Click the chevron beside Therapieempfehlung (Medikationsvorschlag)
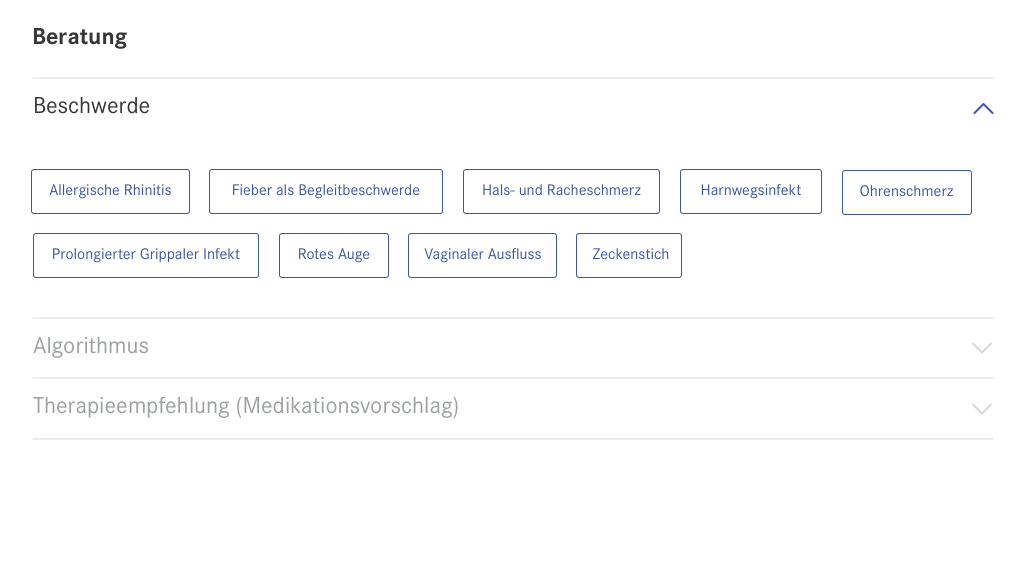The image size is (1028, 562). pyautogui.click(x=982, y=408)
